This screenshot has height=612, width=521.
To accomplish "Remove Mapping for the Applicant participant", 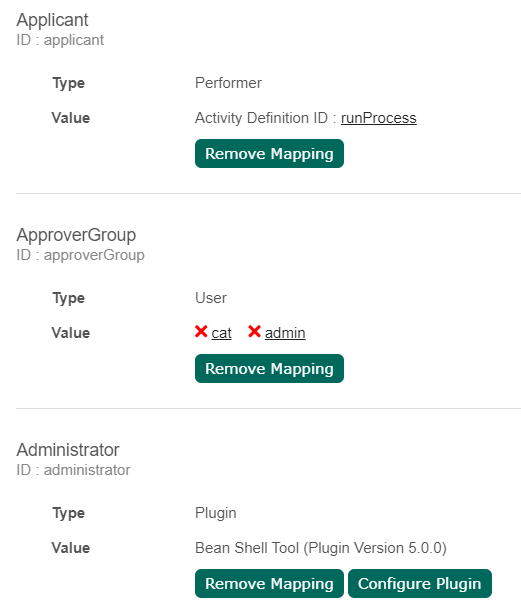I will click(269, 153).
